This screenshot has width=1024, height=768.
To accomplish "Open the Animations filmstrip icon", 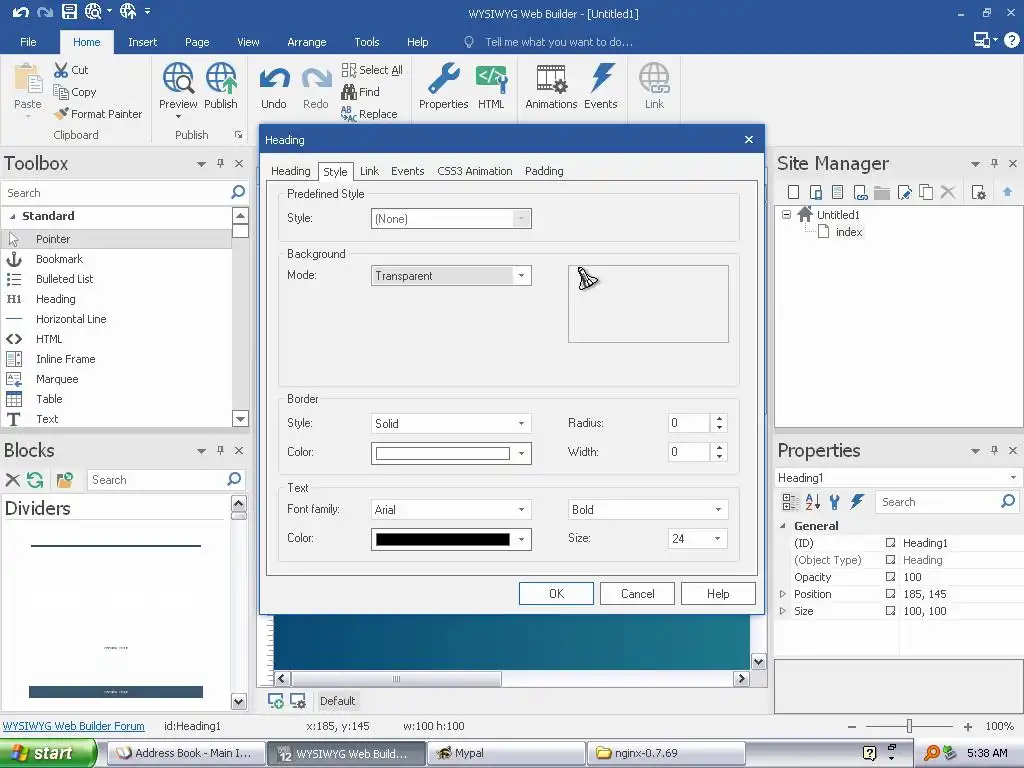I will [551, 78].
